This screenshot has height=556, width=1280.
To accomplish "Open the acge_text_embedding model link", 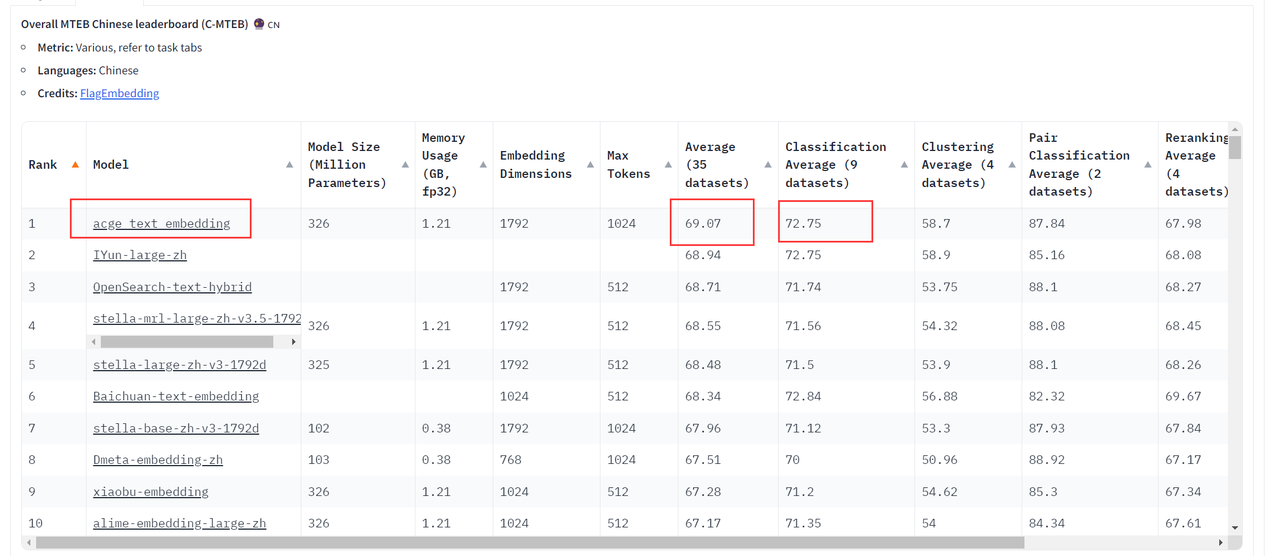I will 161,224.
